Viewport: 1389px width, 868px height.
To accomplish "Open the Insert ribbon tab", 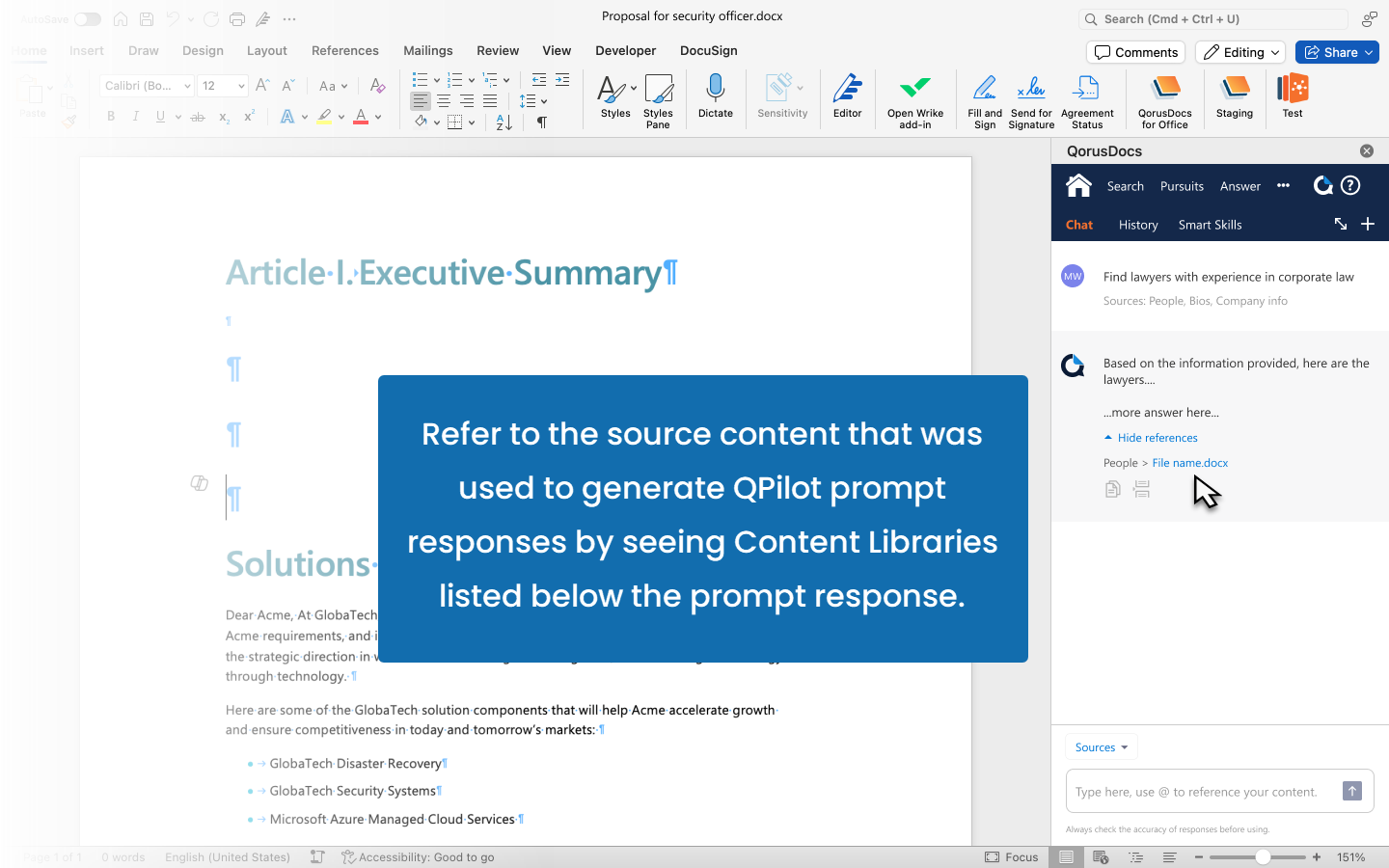I will point(87,50).
